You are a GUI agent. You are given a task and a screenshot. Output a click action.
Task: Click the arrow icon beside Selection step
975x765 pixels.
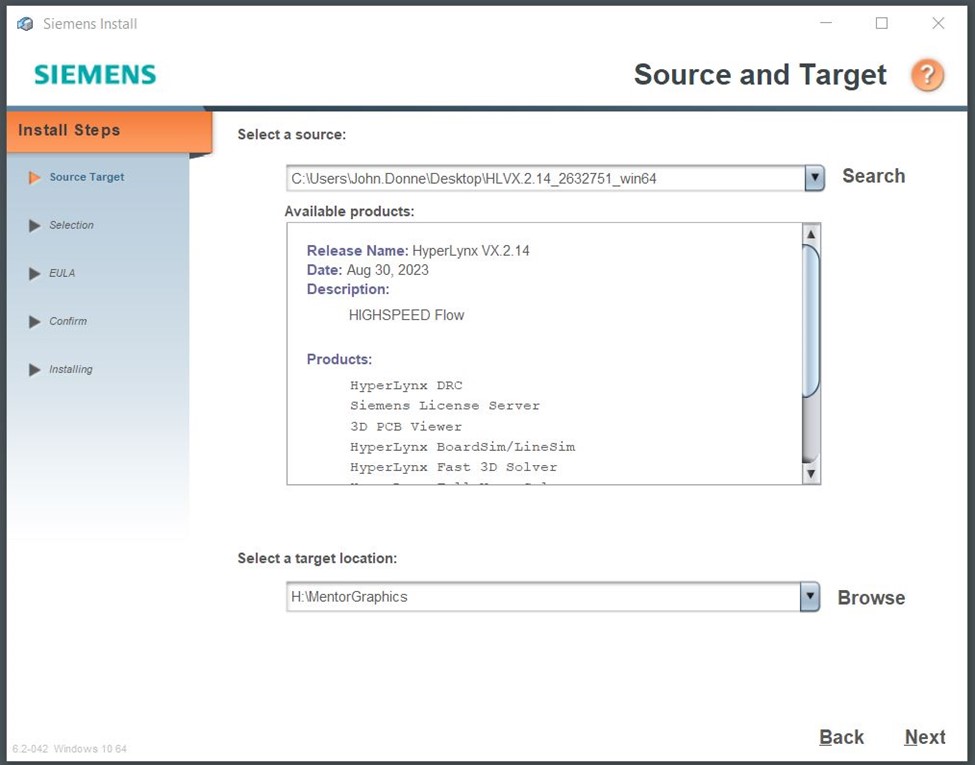tap(35, 225)
